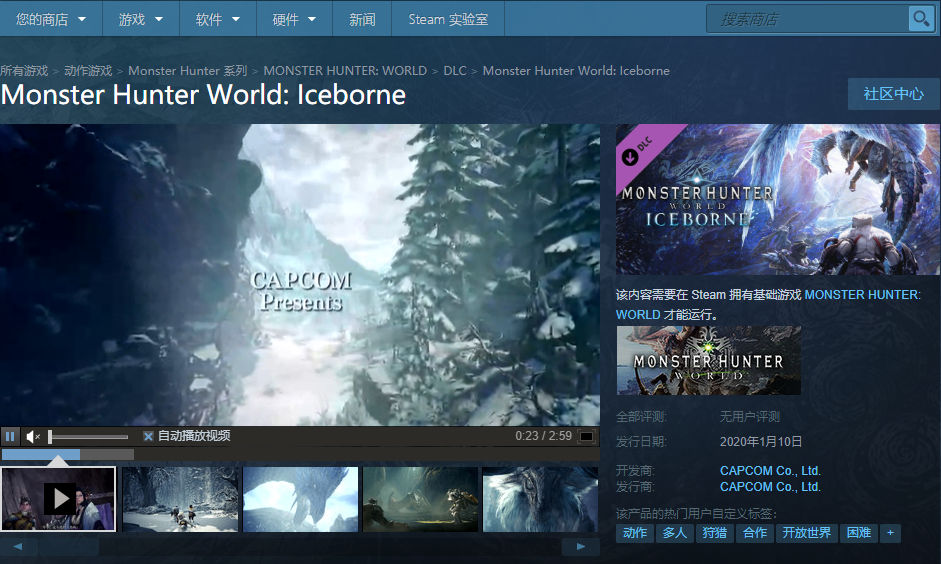Click the 2020年1月10日 release date text
Screen dimensions: 941x564
pyautogui.click(x=761, y=442)
